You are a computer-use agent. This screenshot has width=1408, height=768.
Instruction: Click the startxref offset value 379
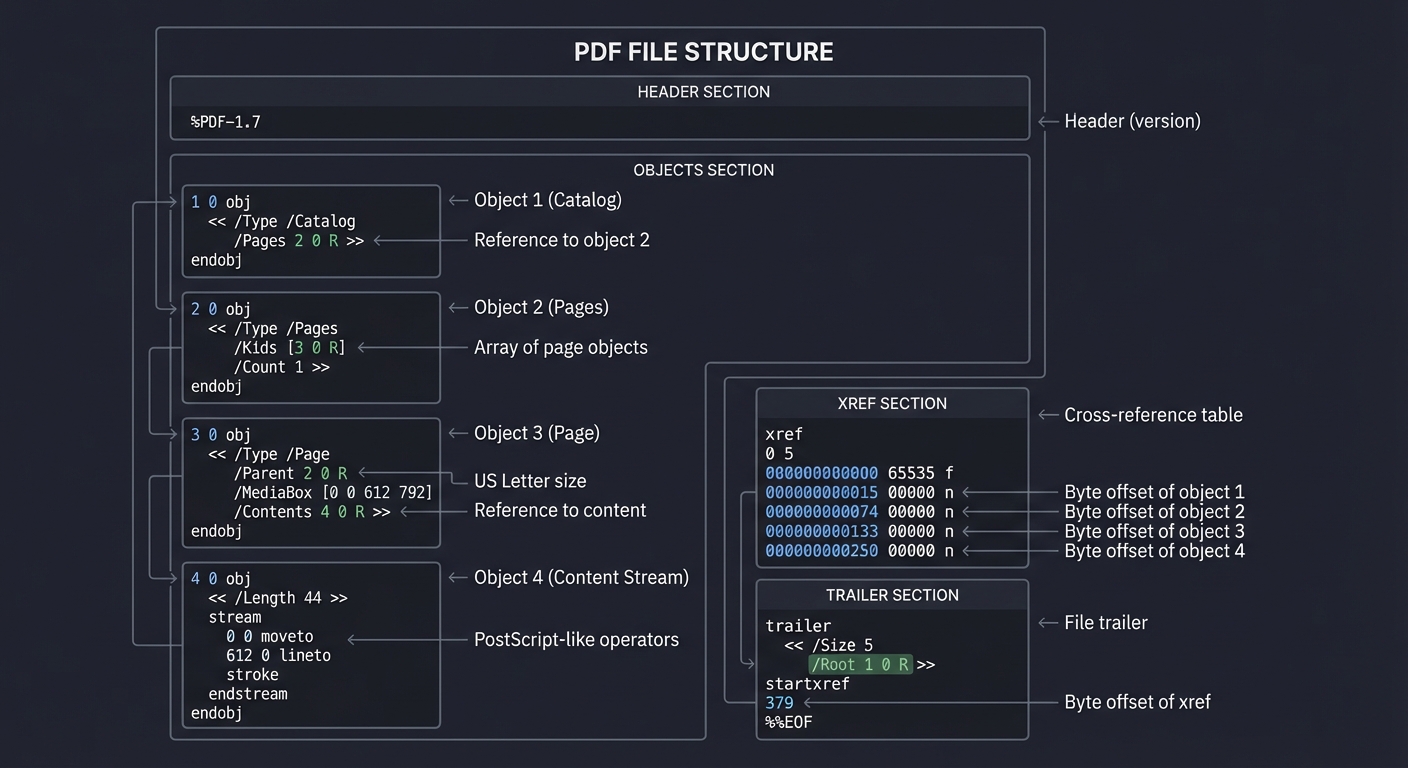coord(778,702)
